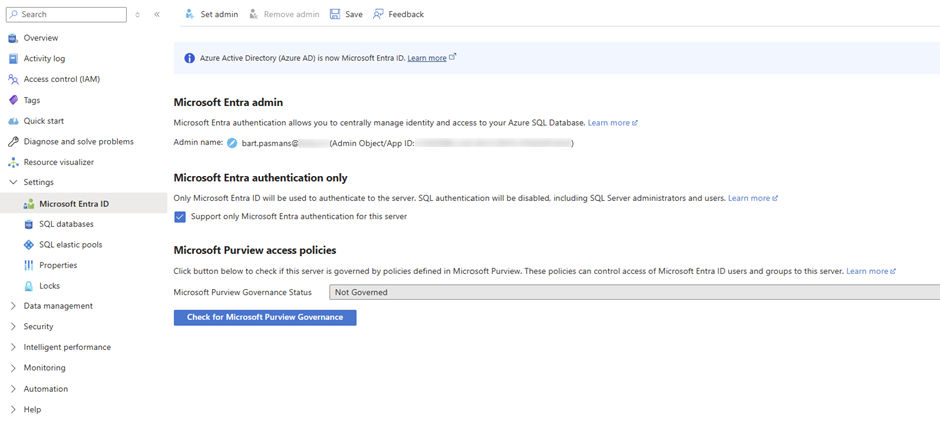Screen dimensions: 940x427
Task: Open Feedback from the toolbar
Action: click(398, 14)
